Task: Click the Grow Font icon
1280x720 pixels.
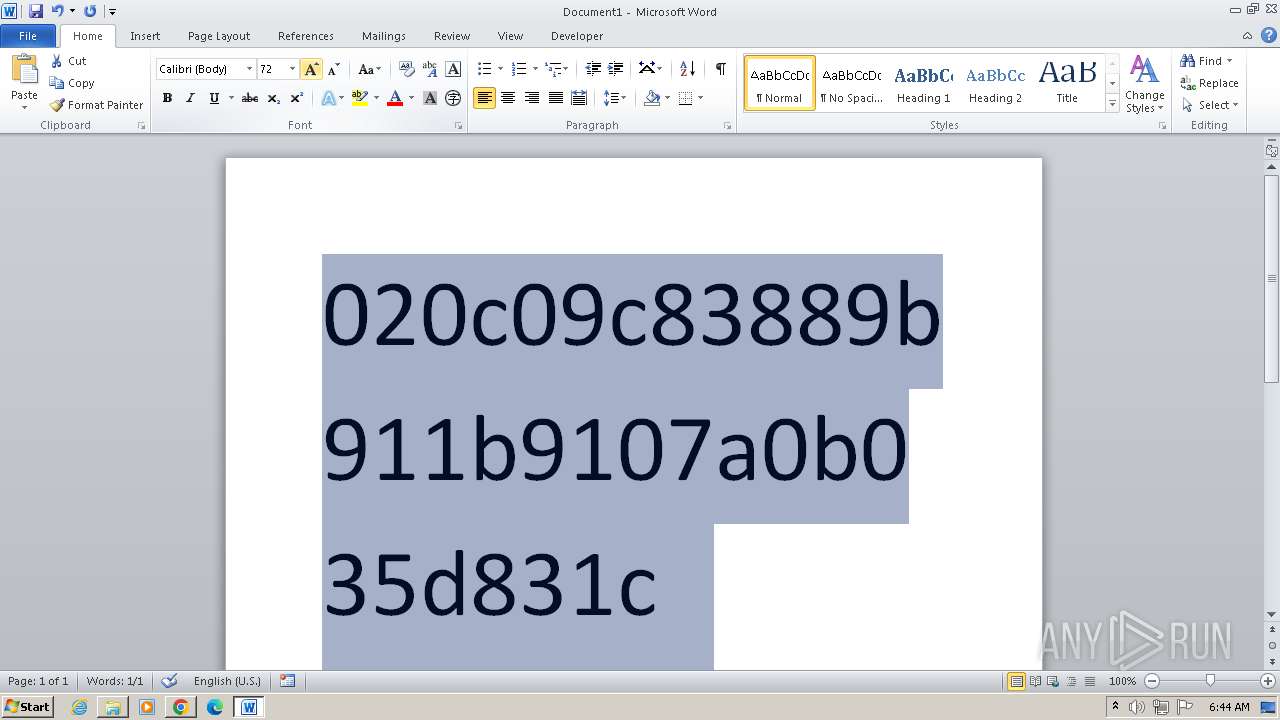Action: 311,69
